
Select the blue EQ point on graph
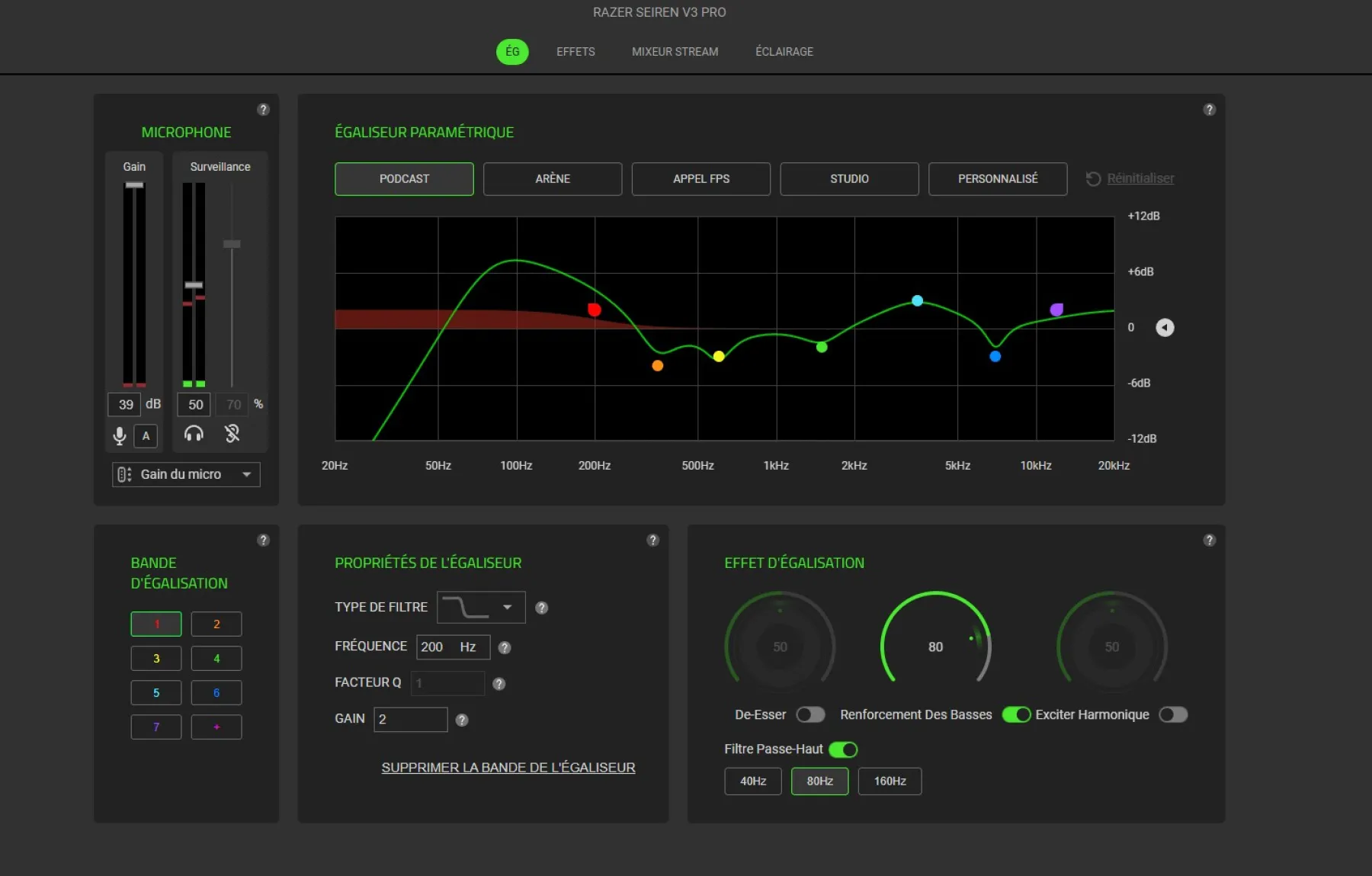click(x=995, y=356)
